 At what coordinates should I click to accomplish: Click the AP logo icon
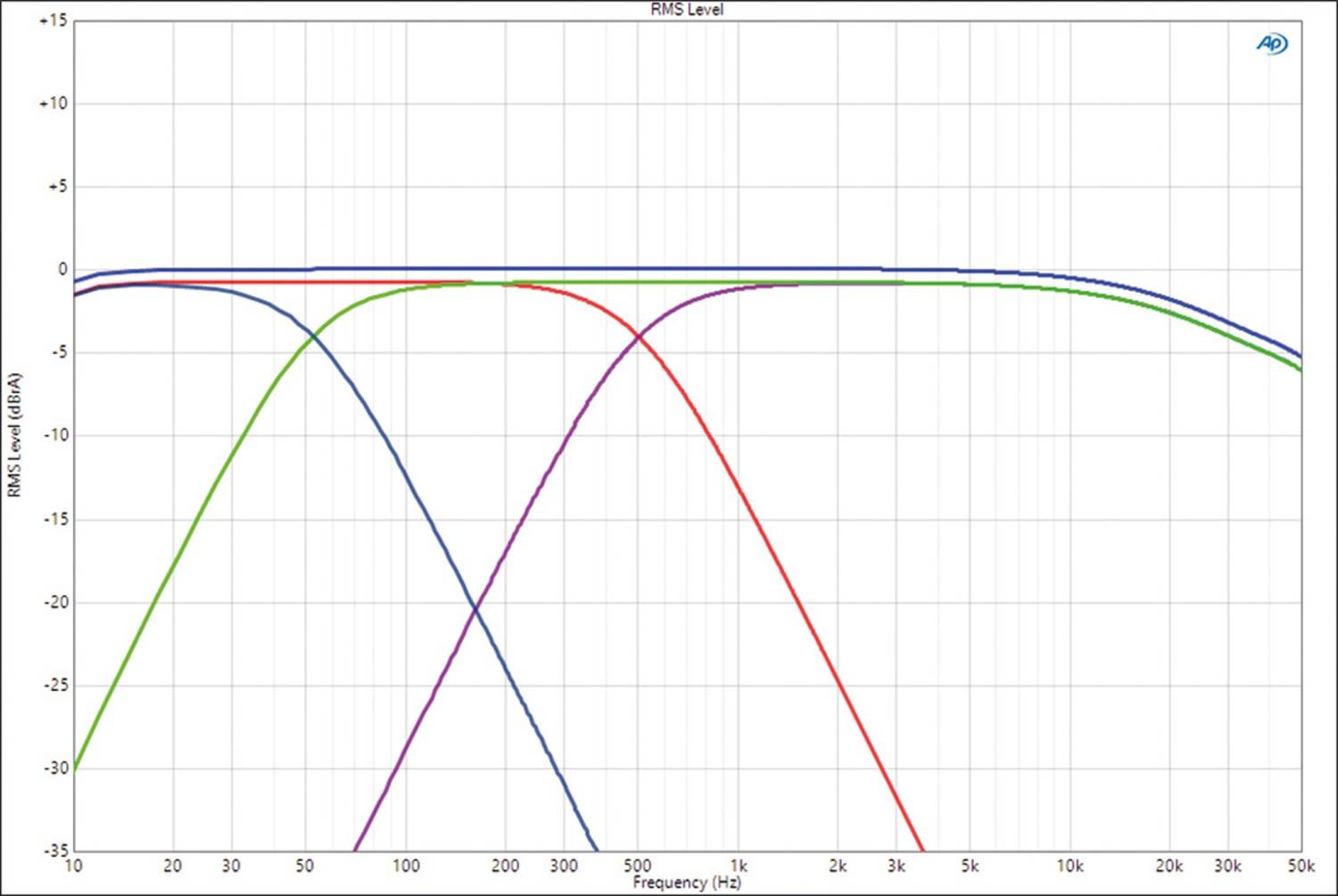[1271, 44]
